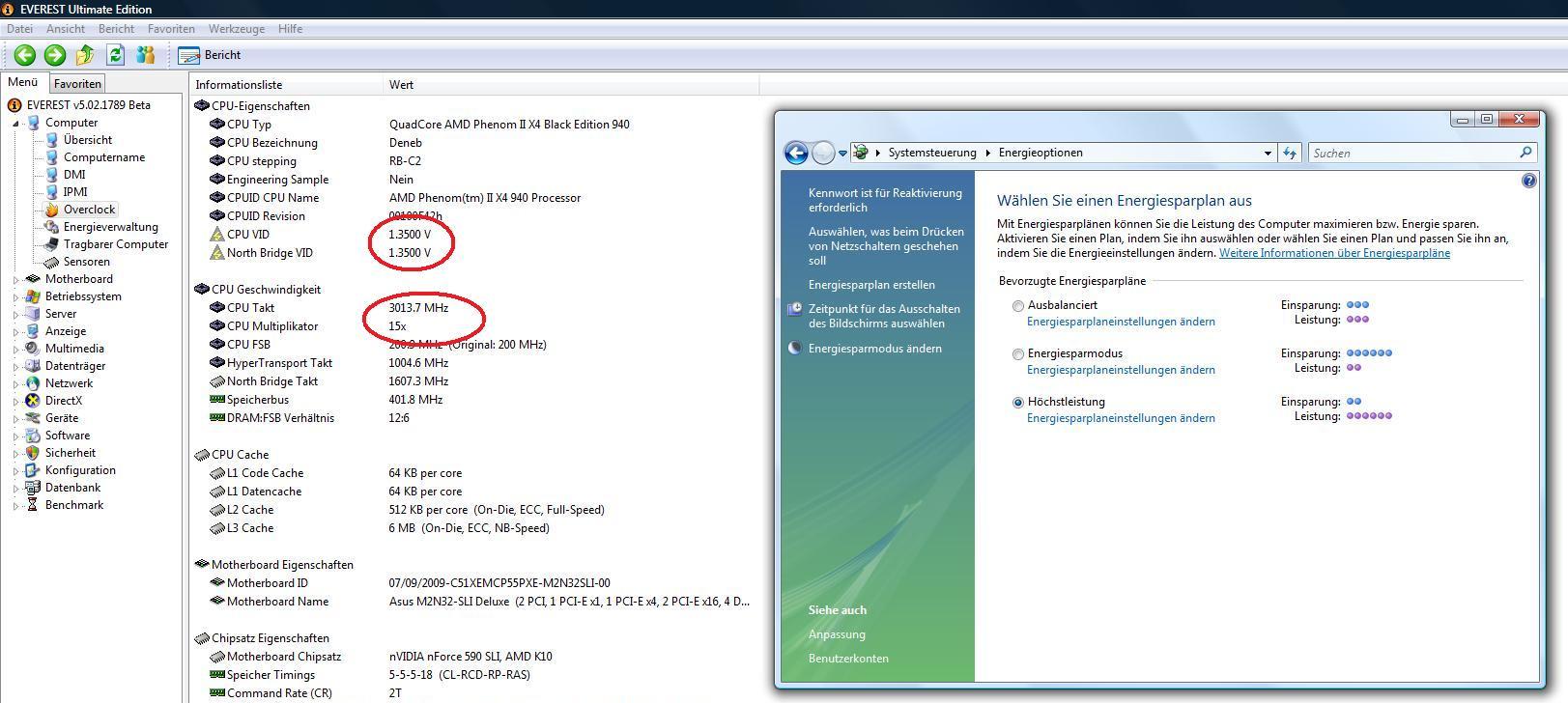The image size is (1568, 703).
Task: Expand the Datenträger tree node
Action: (15, 367)
